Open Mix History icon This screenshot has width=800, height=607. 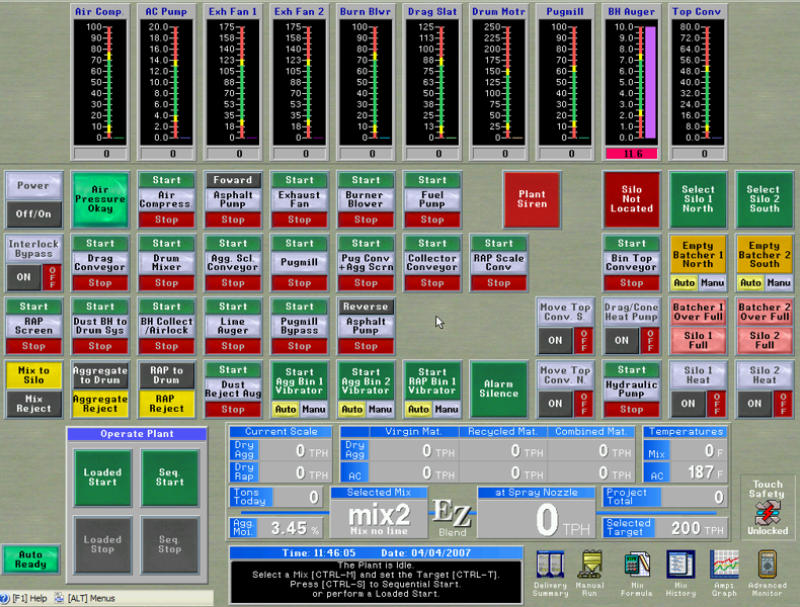[x=681, y=570]
